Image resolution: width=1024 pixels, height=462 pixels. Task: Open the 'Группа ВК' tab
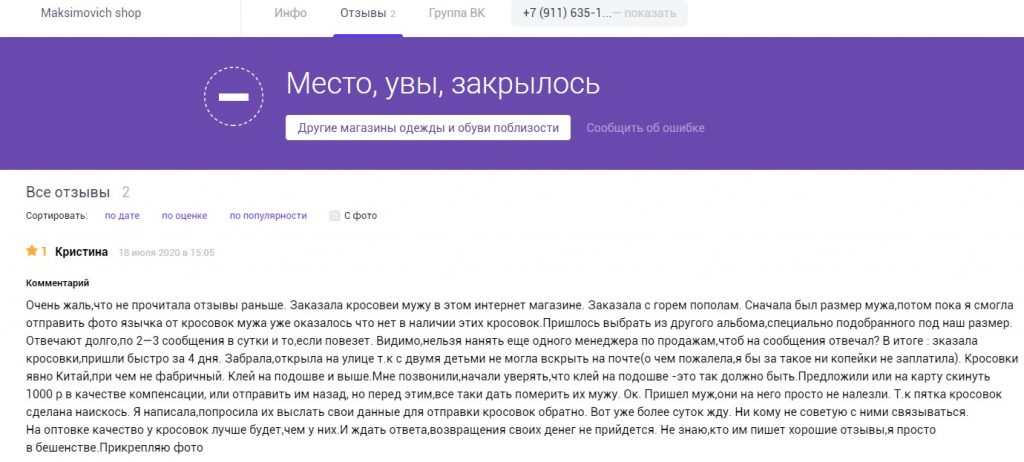coord(457,13)
